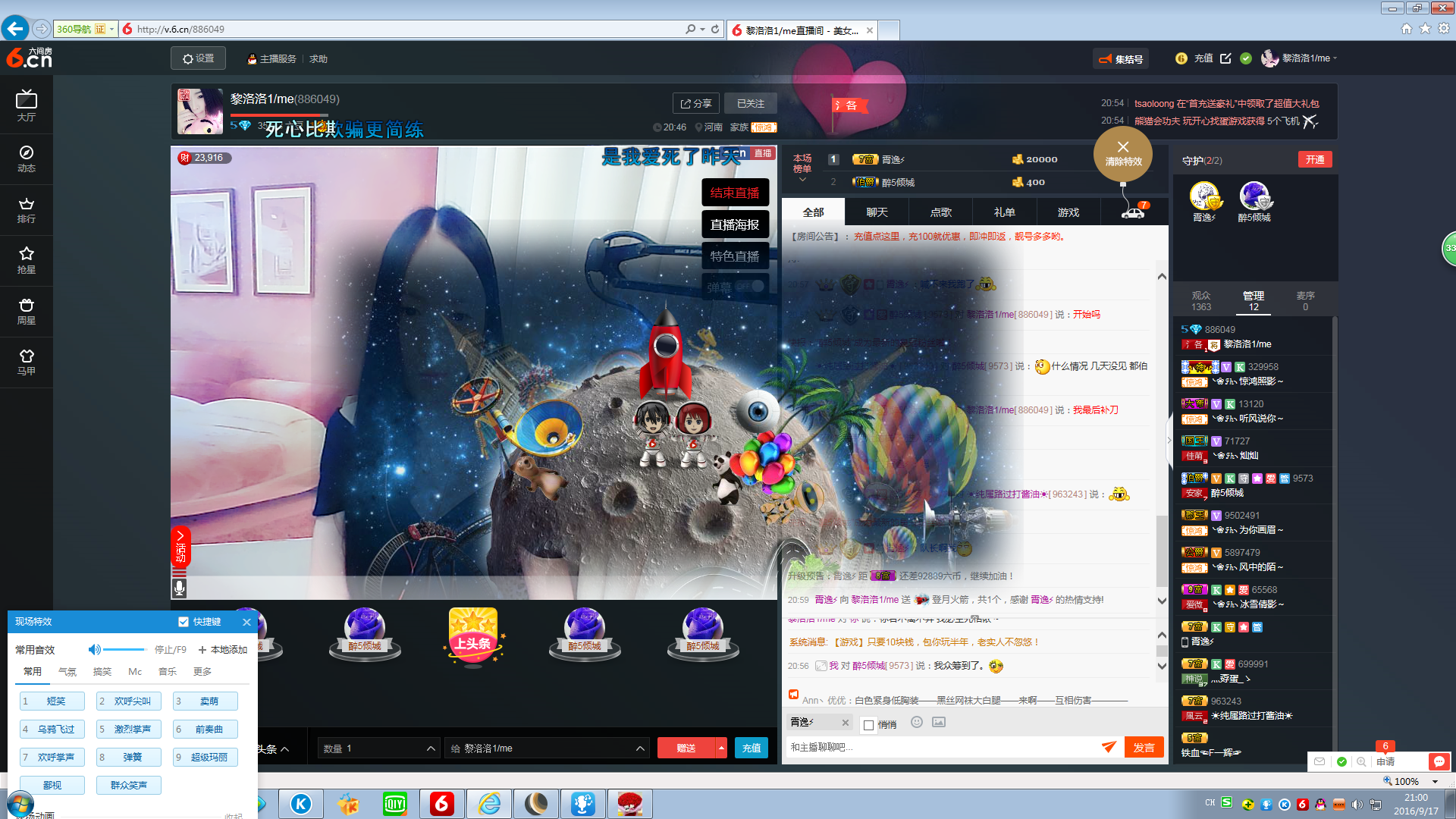Switch to the 游戏 games tab
This screenshot has height=819, width=1456.
point(1068,212)
